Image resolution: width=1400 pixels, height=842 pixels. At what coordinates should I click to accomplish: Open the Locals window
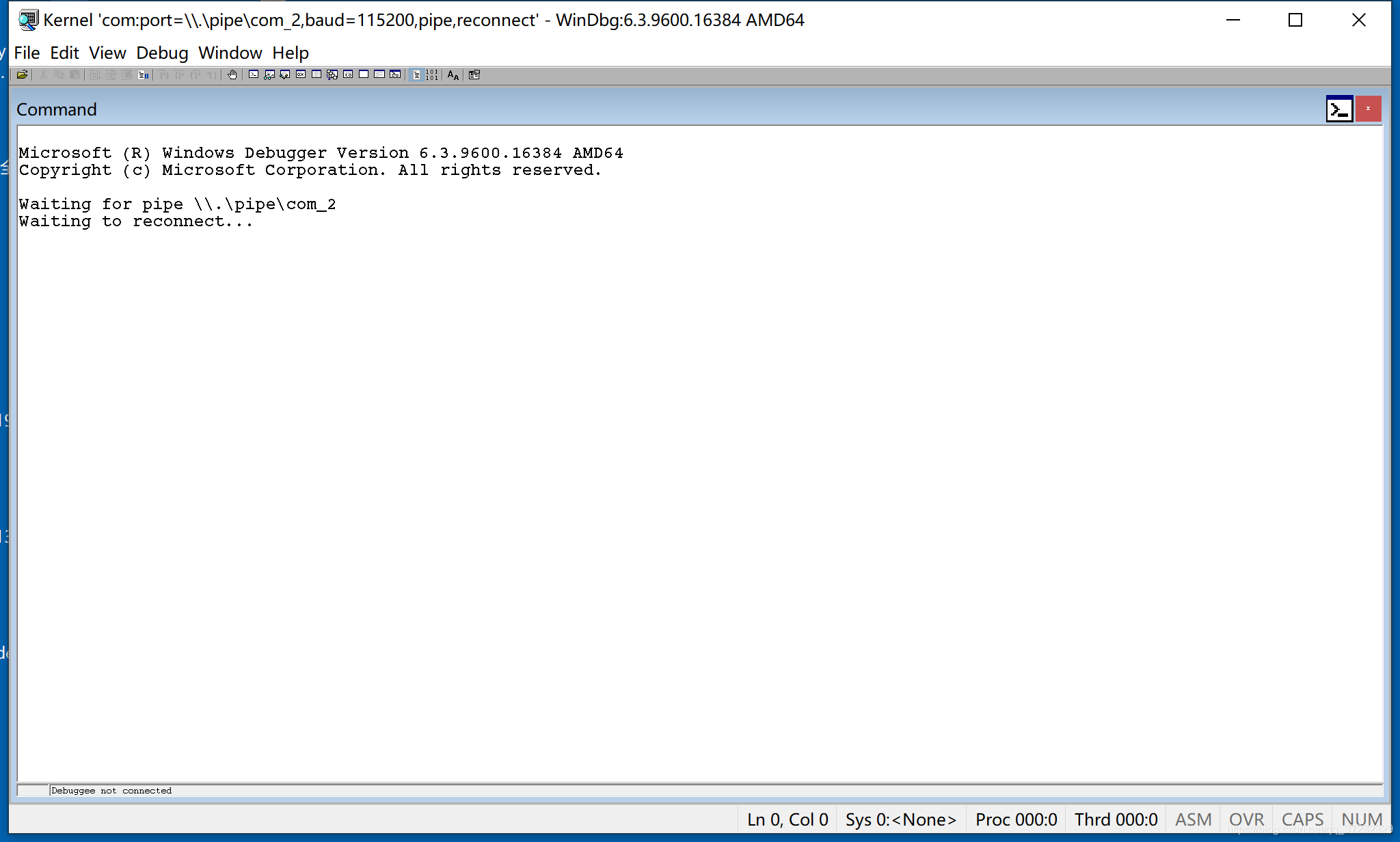click(284, 74)
